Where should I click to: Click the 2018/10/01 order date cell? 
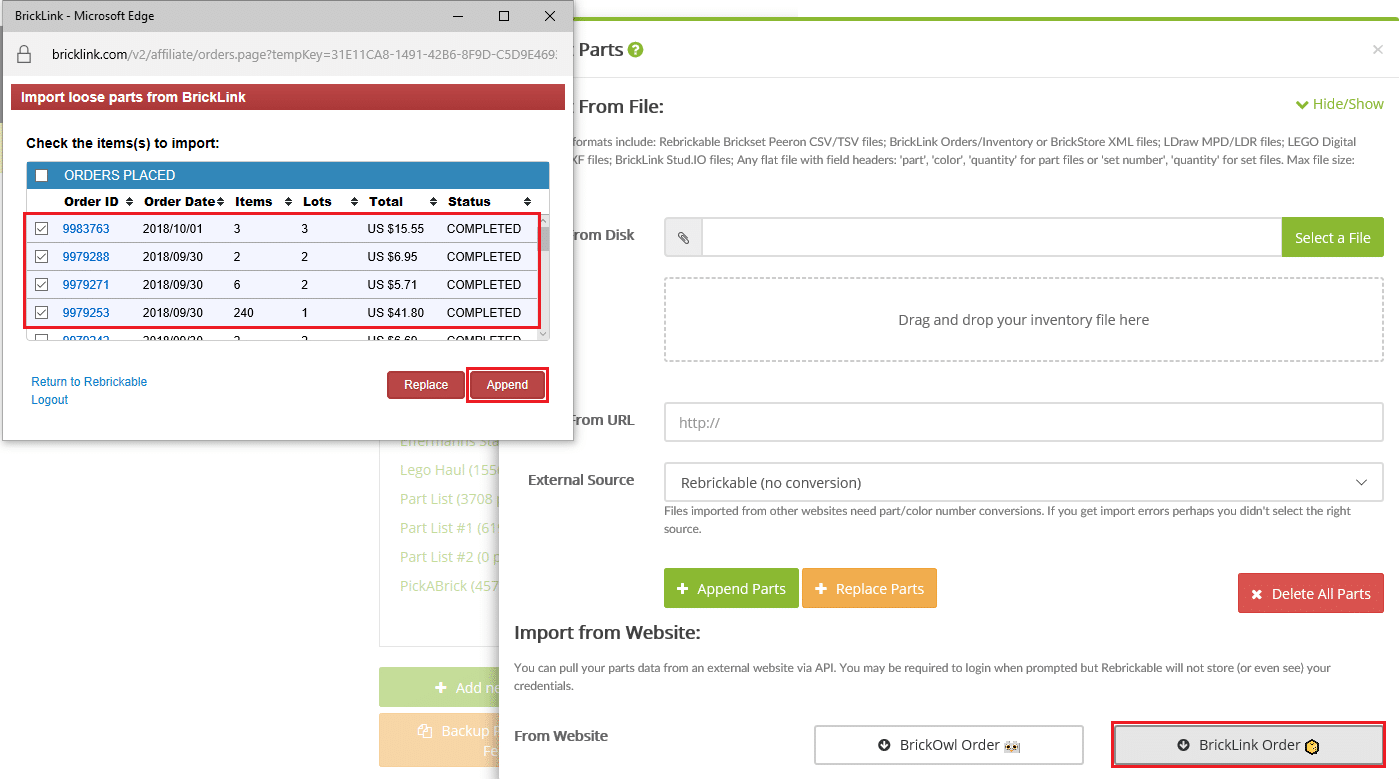coord(173,229)
